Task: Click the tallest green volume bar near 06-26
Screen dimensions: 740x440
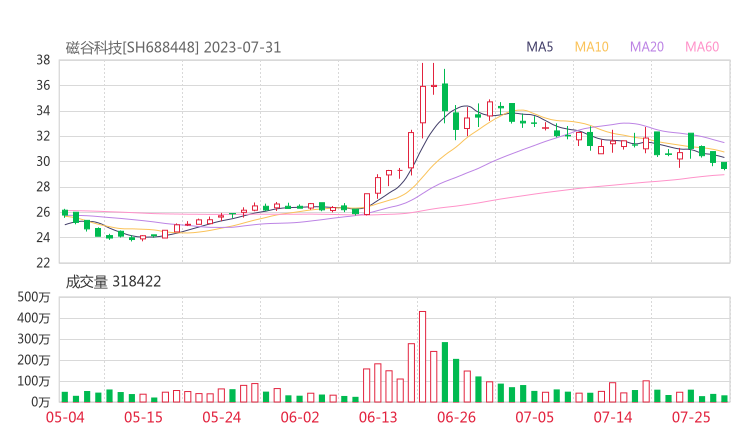Action: (x=445, y=372)
